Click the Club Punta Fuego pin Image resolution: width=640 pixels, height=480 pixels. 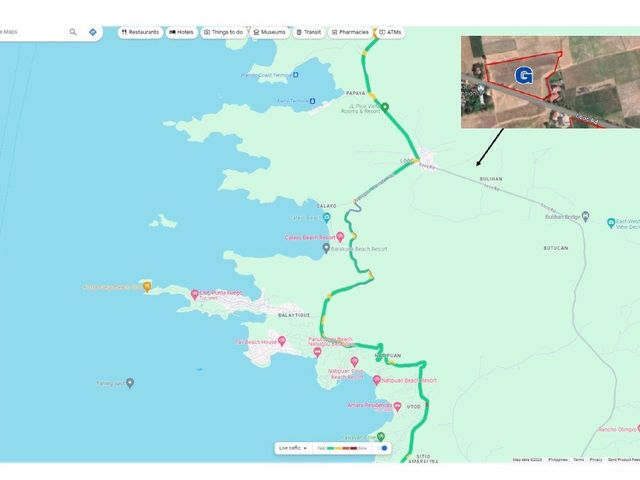(x=195, y=294)
